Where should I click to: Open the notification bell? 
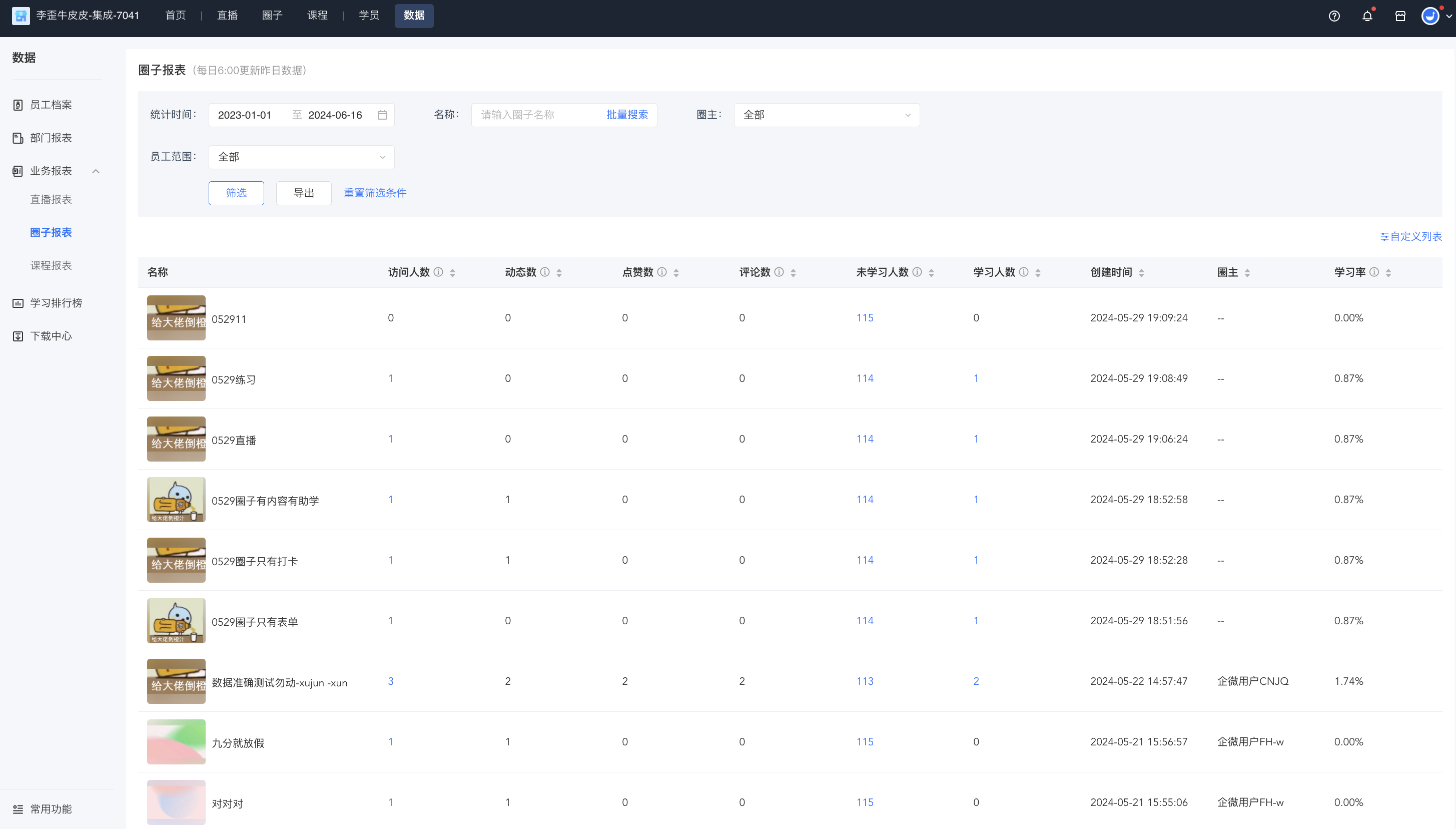pyautogui.click(x=1367, y=16)
